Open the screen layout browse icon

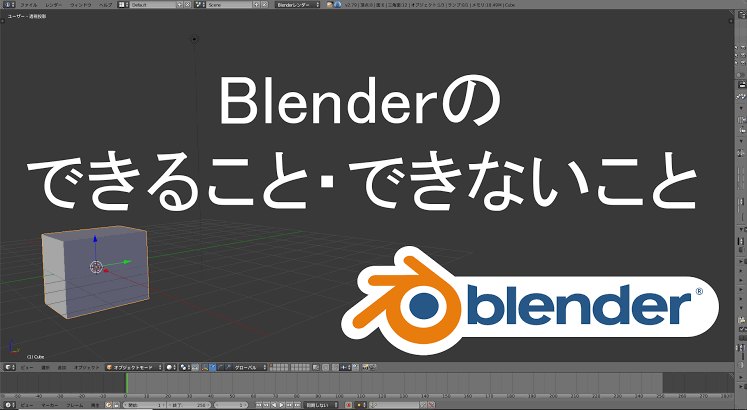(123, 5)
